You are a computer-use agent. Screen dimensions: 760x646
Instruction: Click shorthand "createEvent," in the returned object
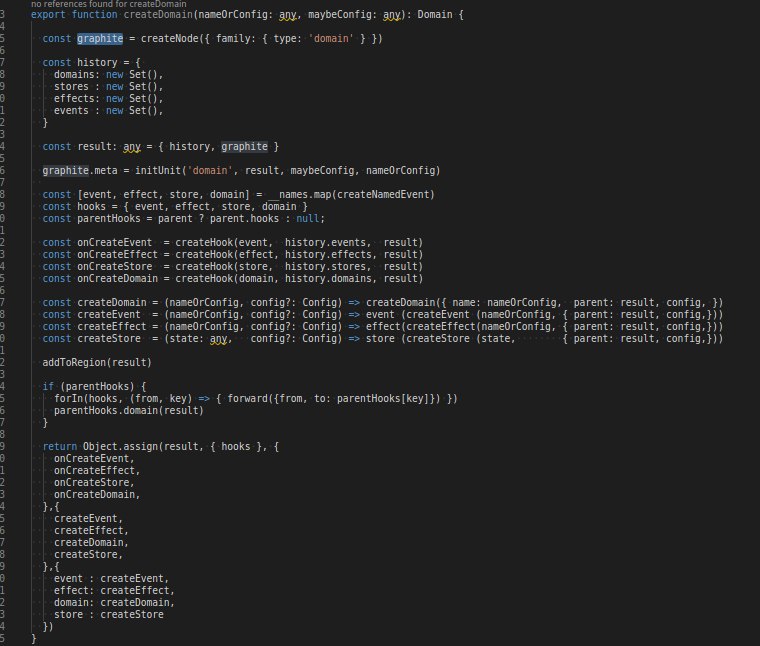click(88, 519)
